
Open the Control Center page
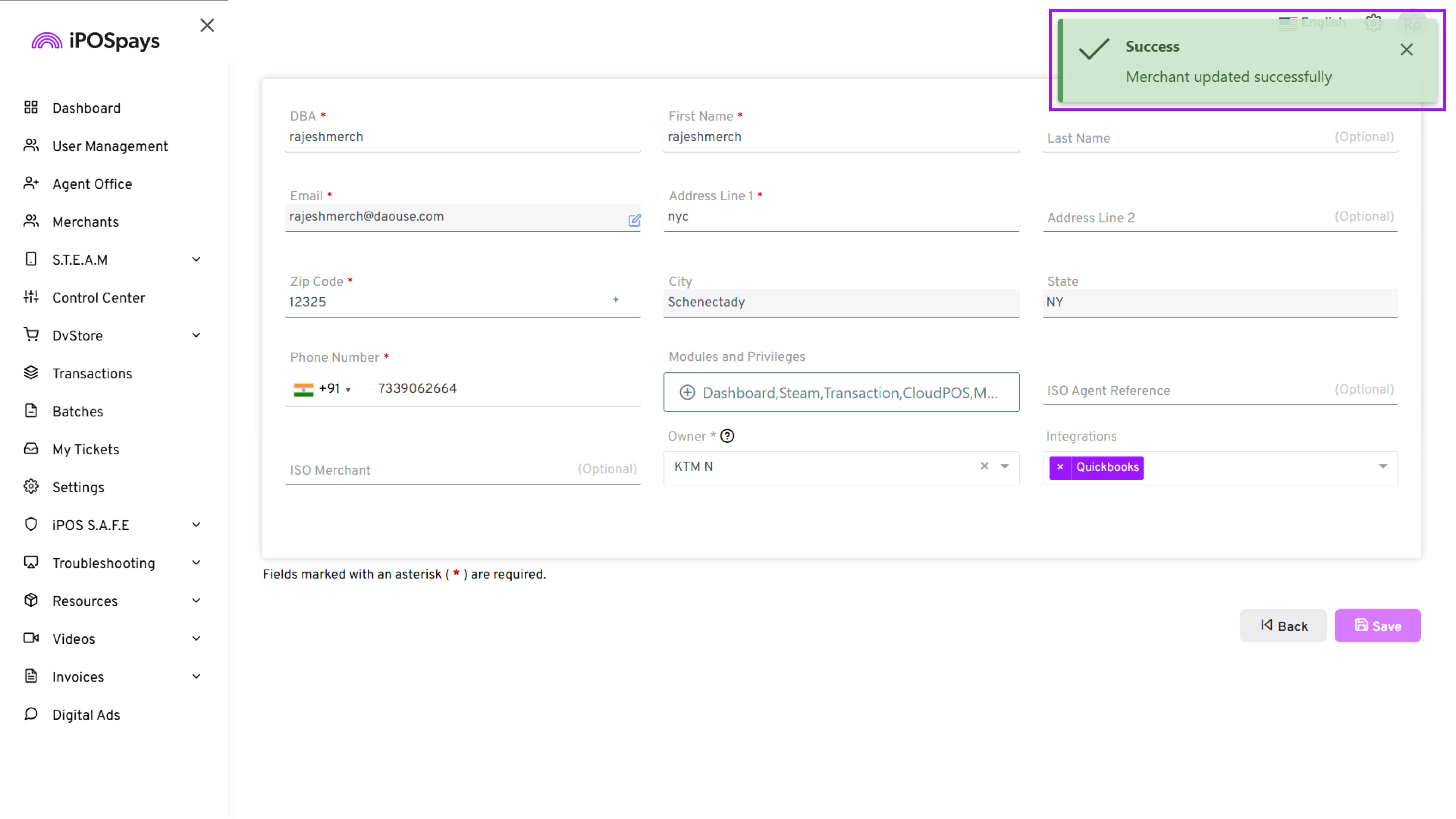(x=98, y=297)
